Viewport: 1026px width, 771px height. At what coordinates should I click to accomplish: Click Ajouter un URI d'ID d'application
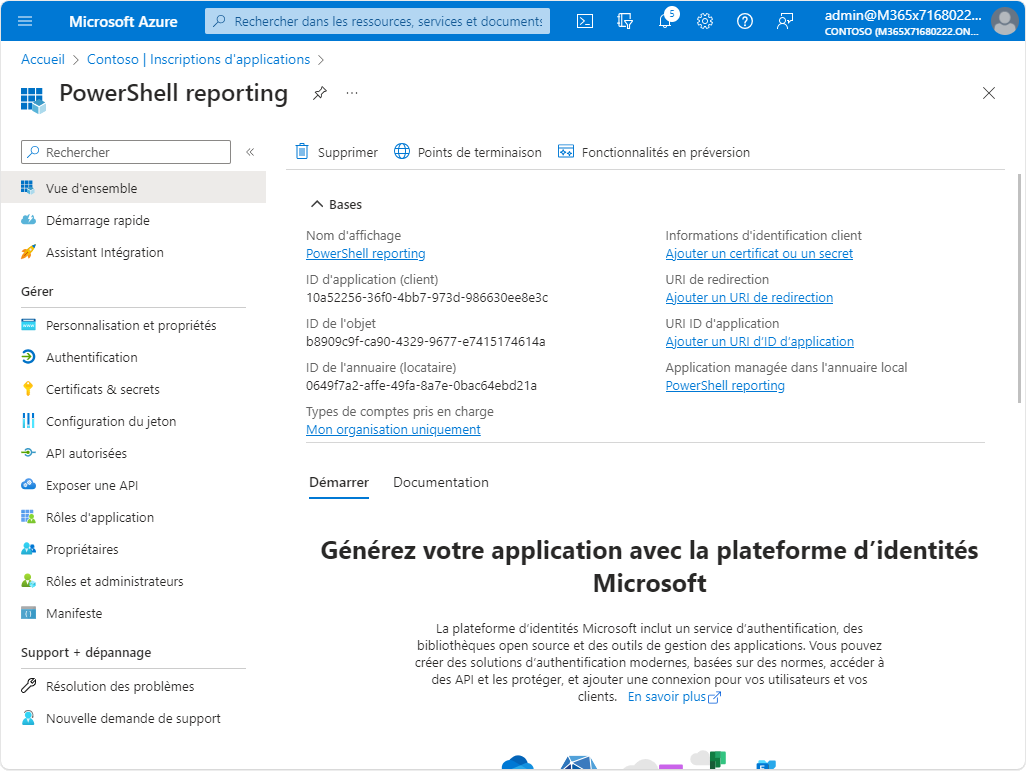point(760,341)
